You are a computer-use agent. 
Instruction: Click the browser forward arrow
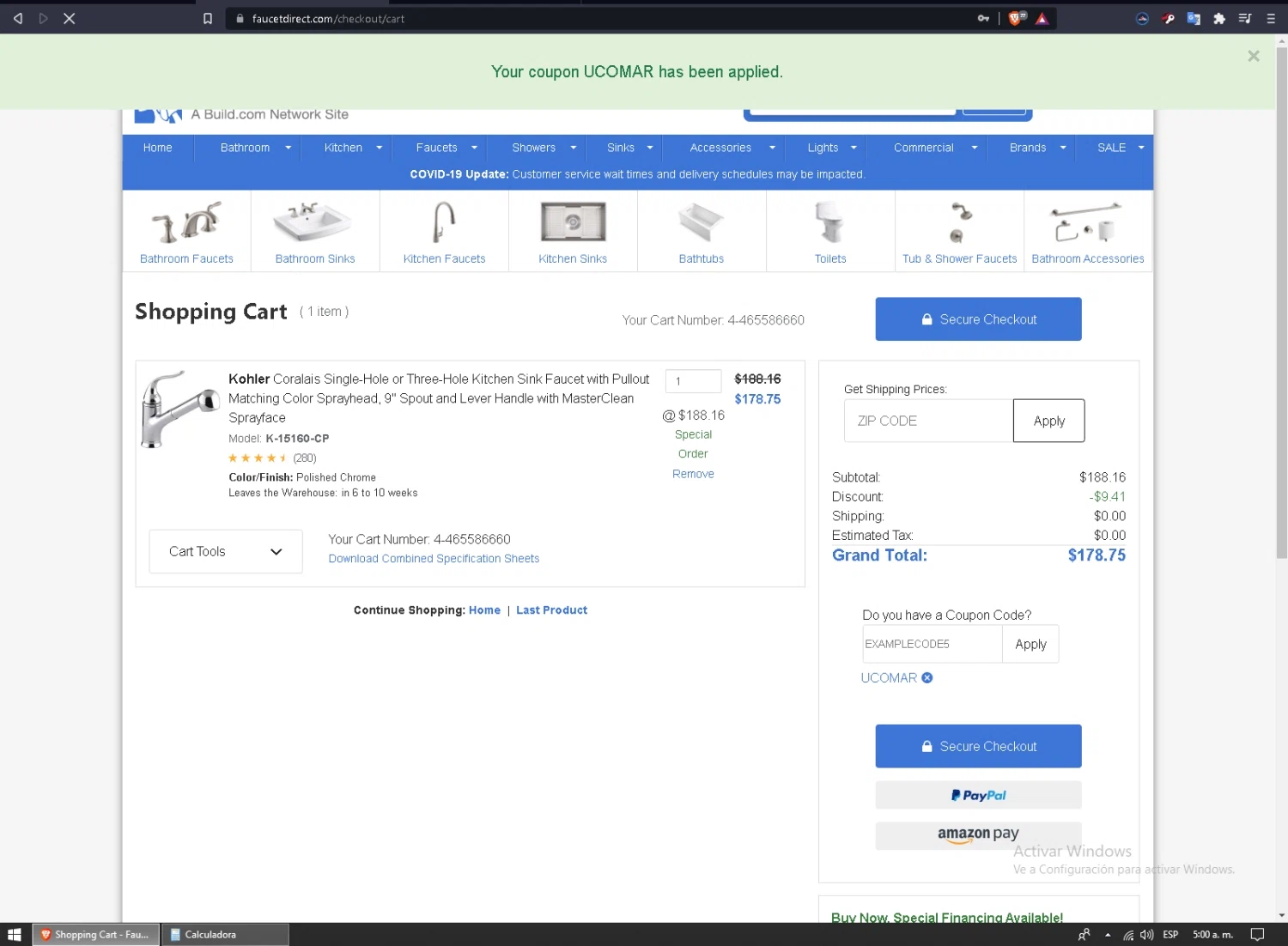tap(43, 18)
